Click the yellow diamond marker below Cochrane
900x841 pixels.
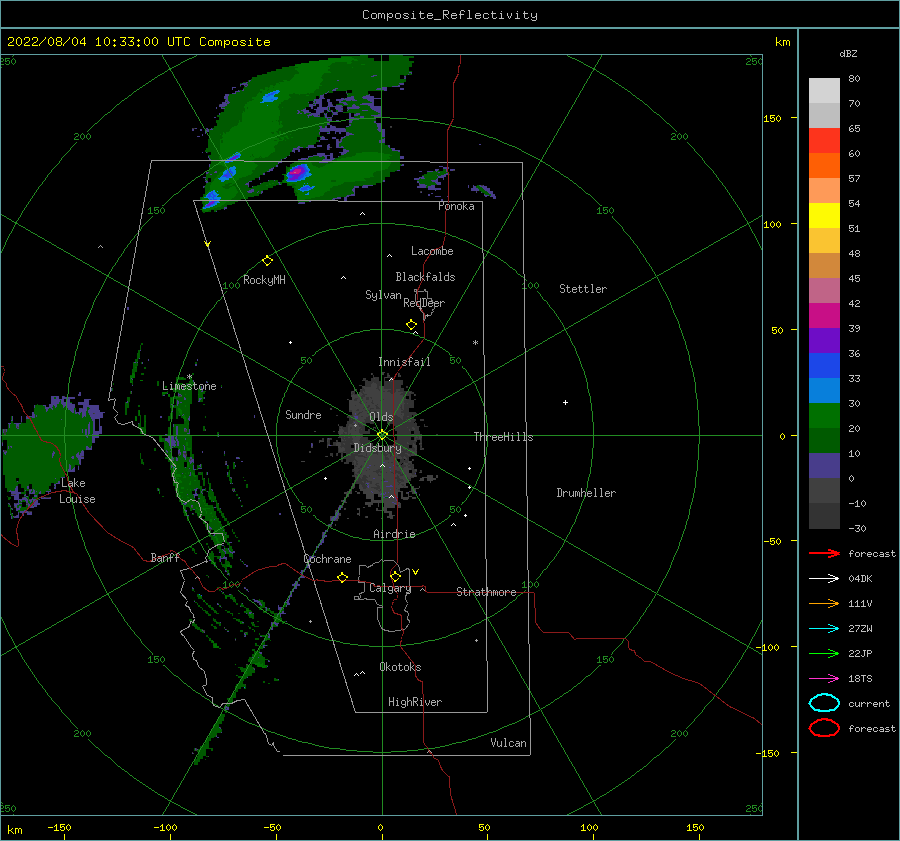coord(342,577)
